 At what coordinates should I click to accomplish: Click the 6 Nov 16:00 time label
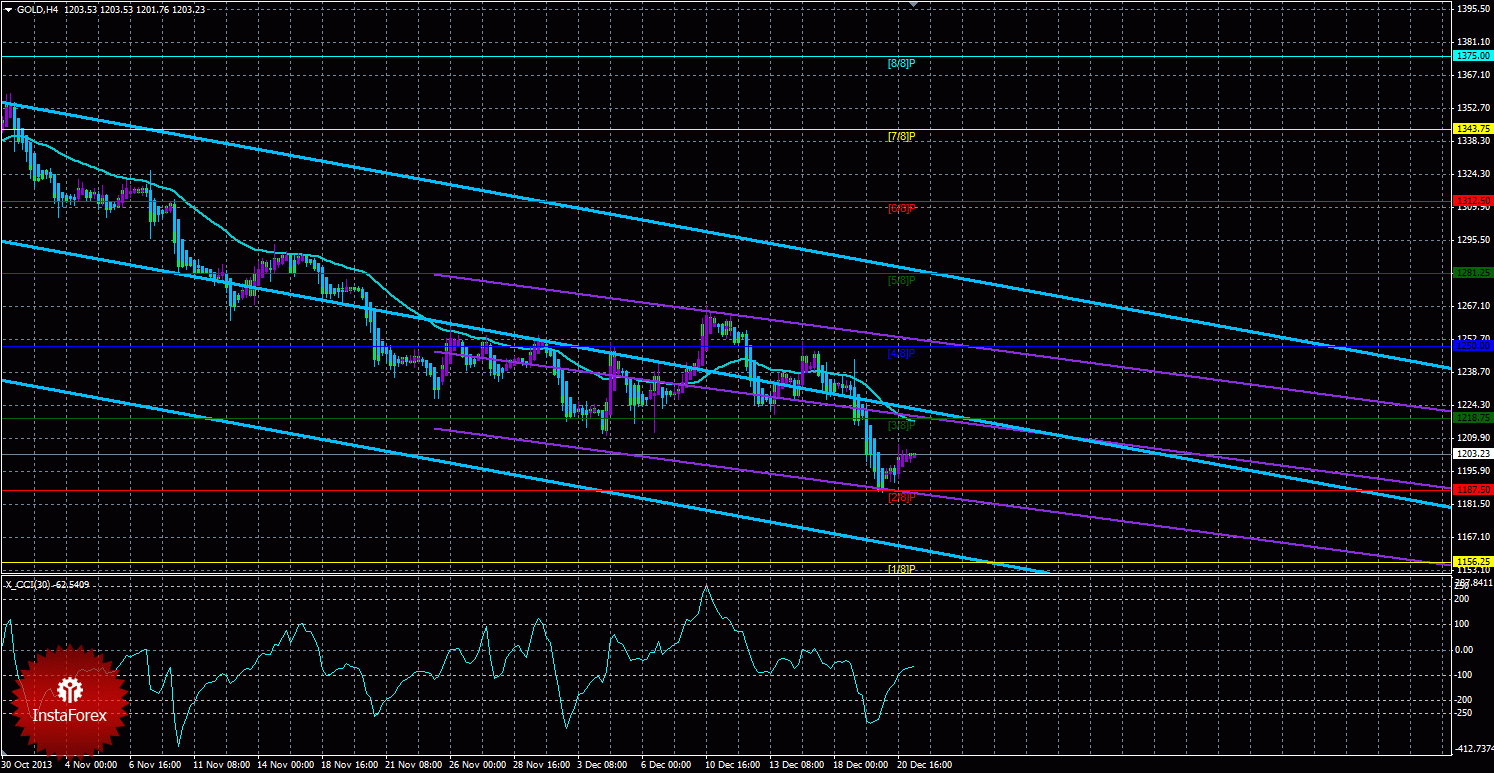154,765
